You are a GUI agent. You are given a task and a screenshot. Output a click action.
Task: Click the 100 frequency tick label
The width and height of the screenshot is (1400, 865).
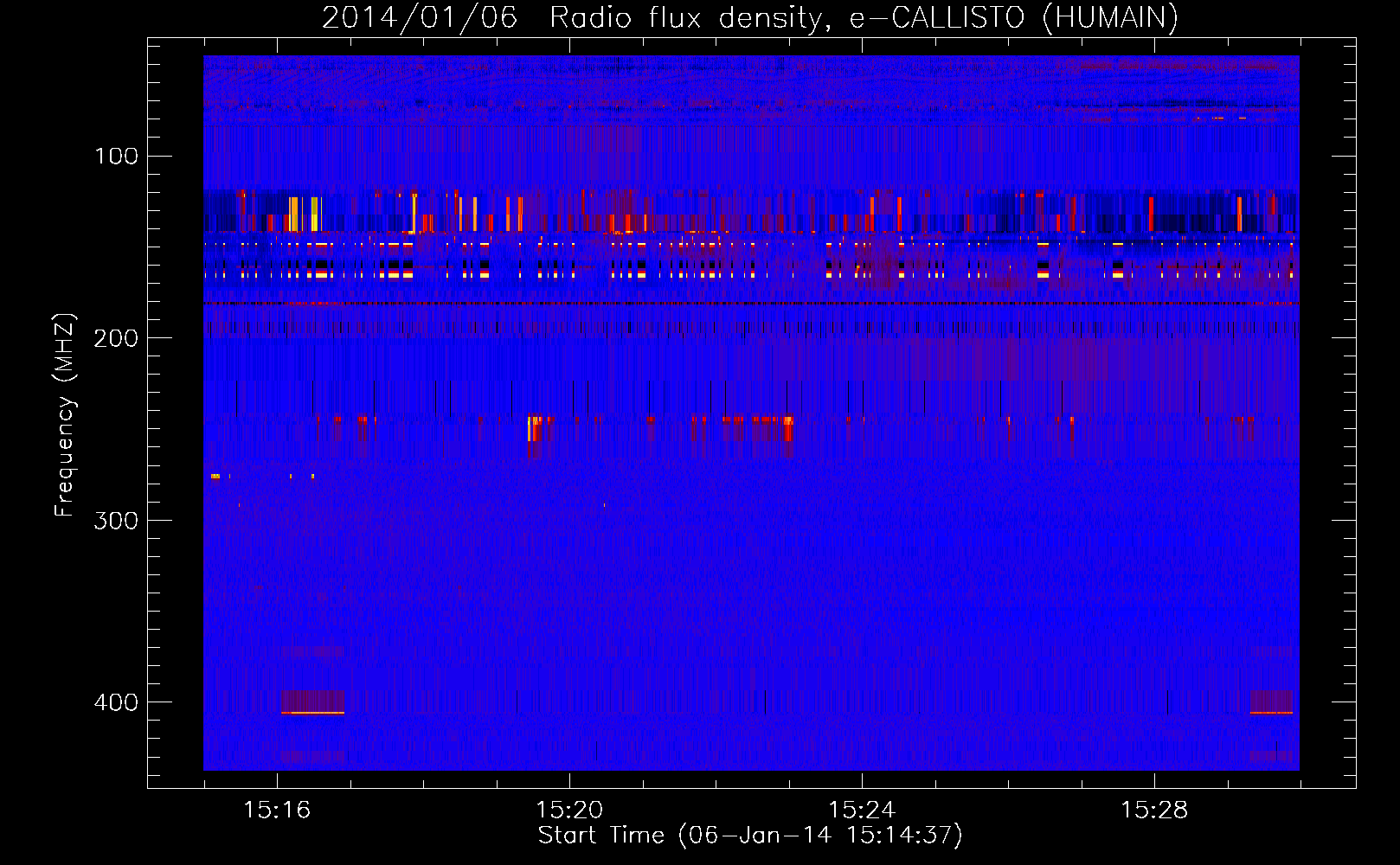(x=117, y=156)
